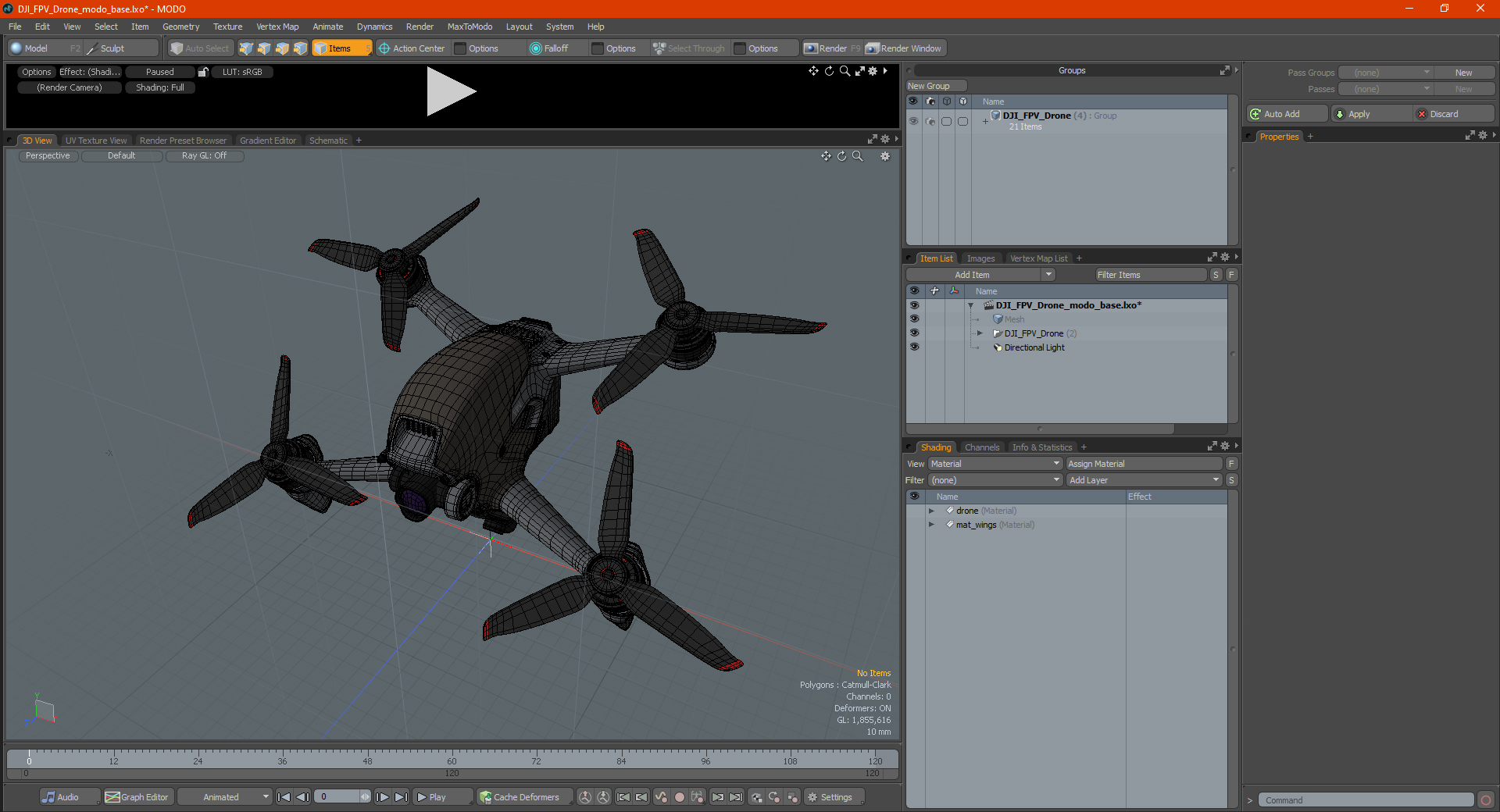Start preview with large play triangle
The image size is (1500, 812).
click(451, 92)
